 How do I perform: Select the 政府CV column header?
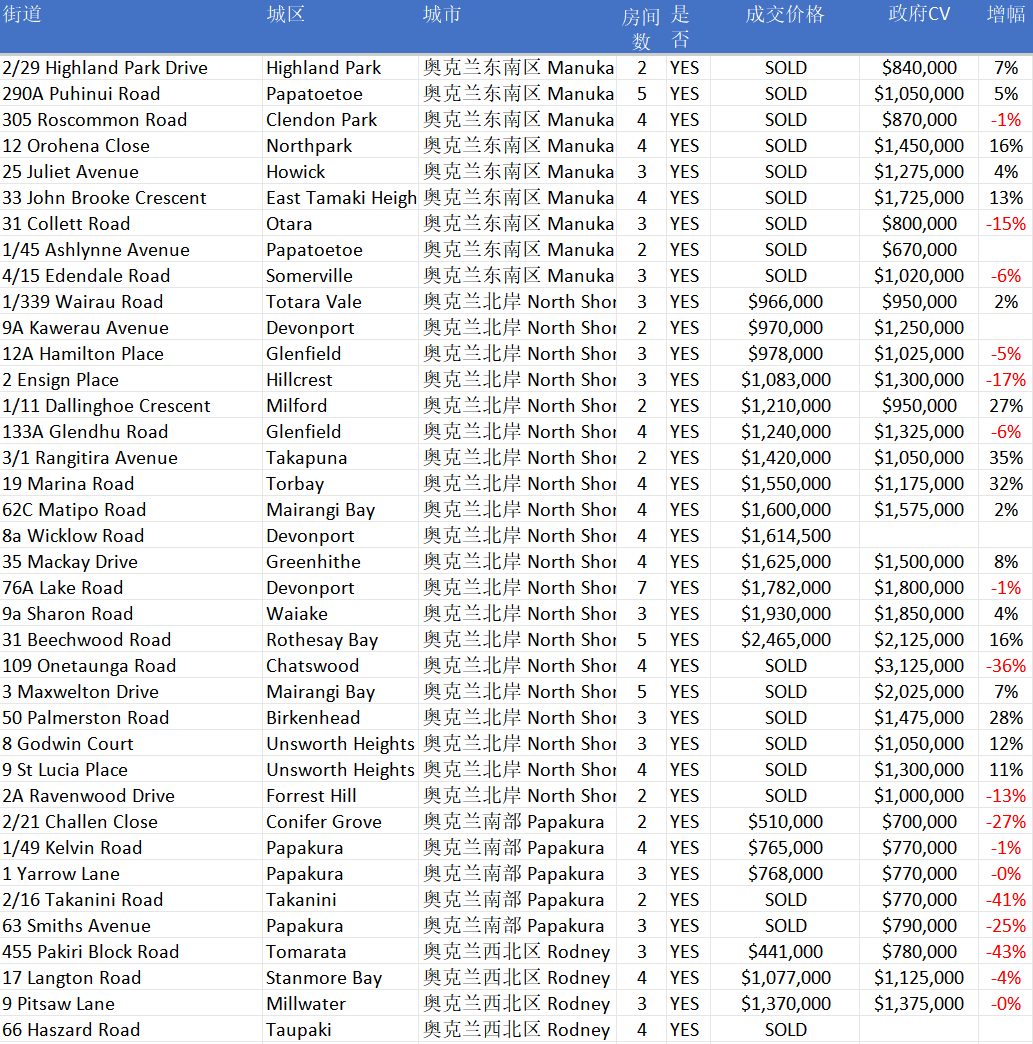tap(919, 15)
